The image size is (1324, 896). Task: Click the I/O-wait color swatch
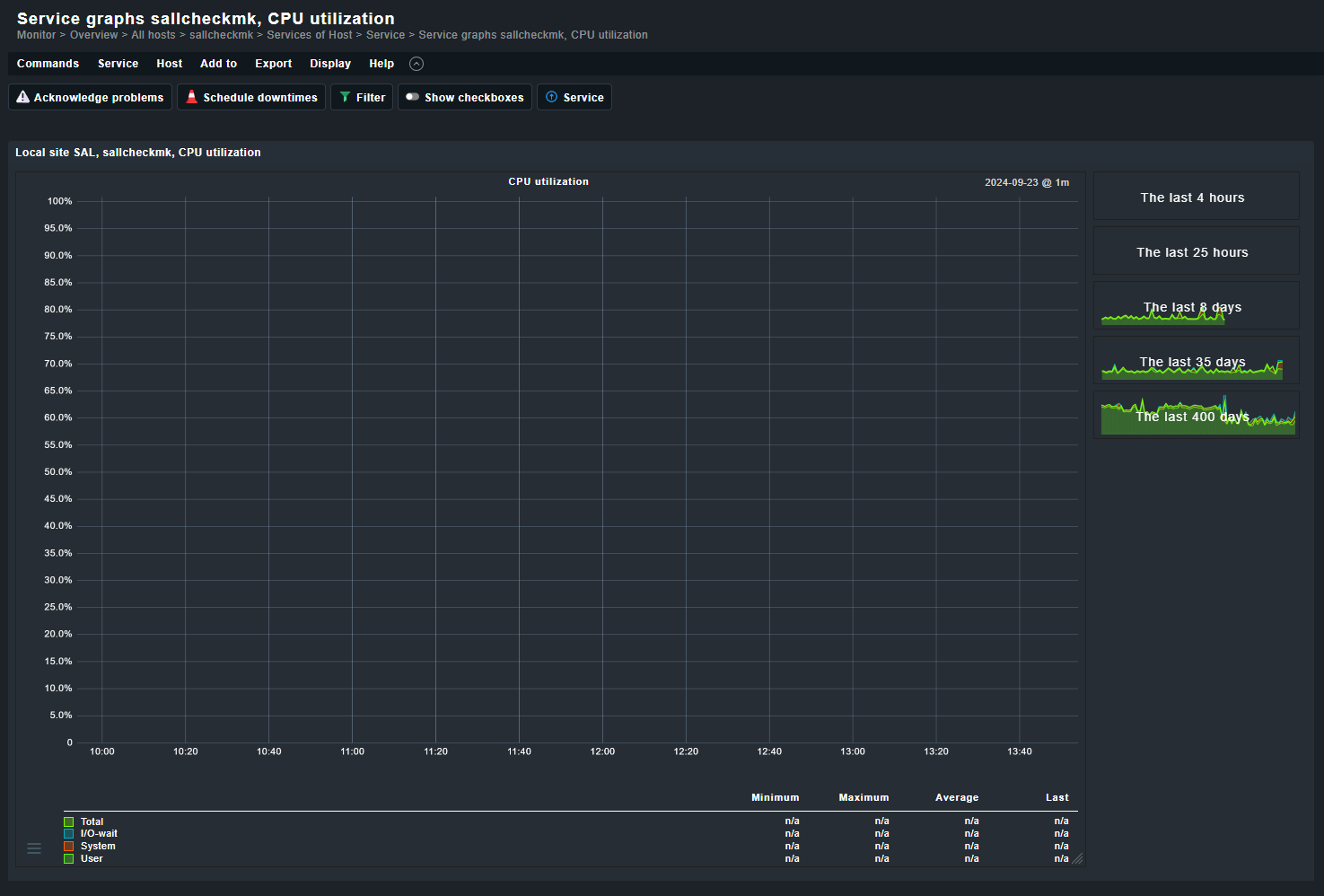point(68,833)
